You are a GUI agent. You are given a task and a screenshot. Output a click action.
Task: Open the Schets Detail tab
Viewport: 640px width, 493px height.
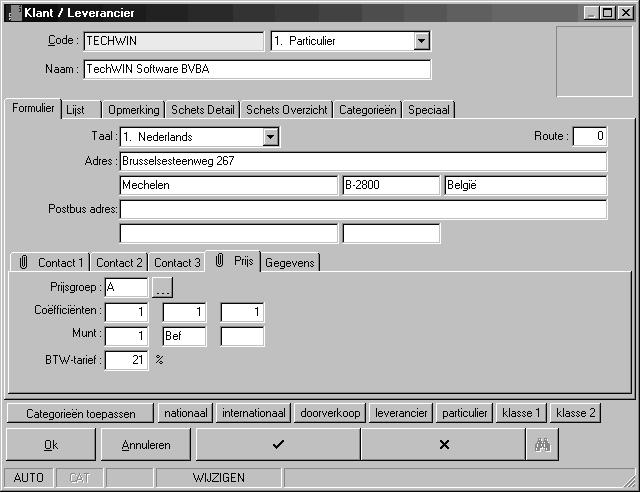202,110
